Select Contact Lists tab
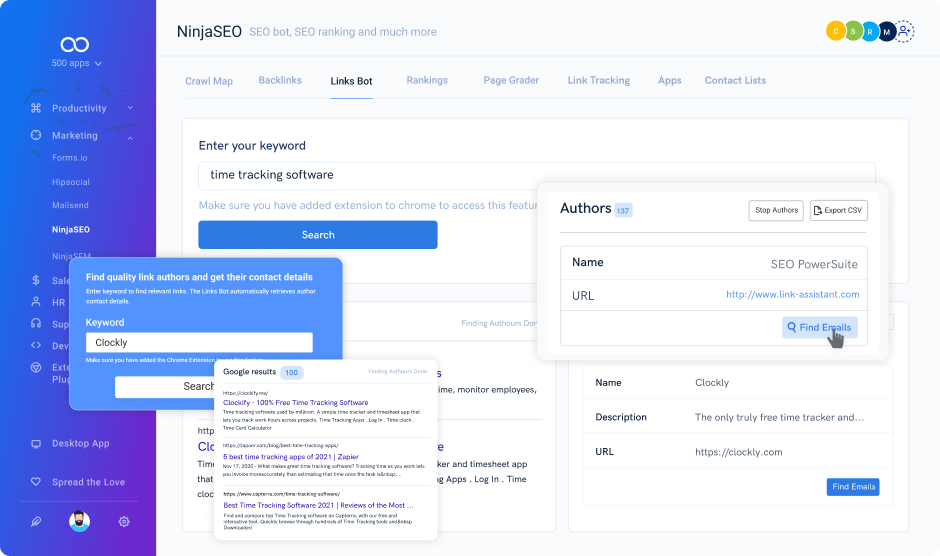The height and width of the screenshot is (556, 940). click(735, 80)
